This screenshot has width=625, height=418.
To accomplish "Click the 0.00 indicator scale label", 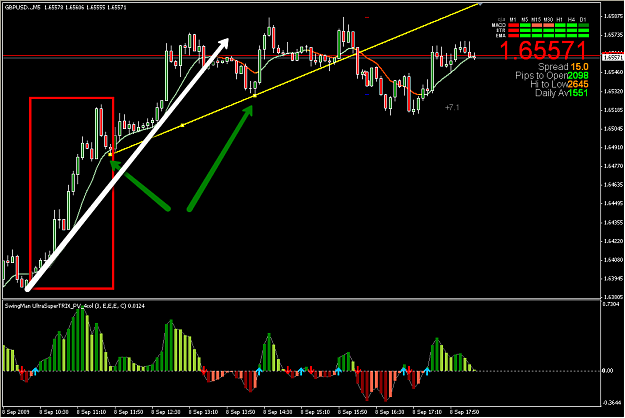I will 607,371.
